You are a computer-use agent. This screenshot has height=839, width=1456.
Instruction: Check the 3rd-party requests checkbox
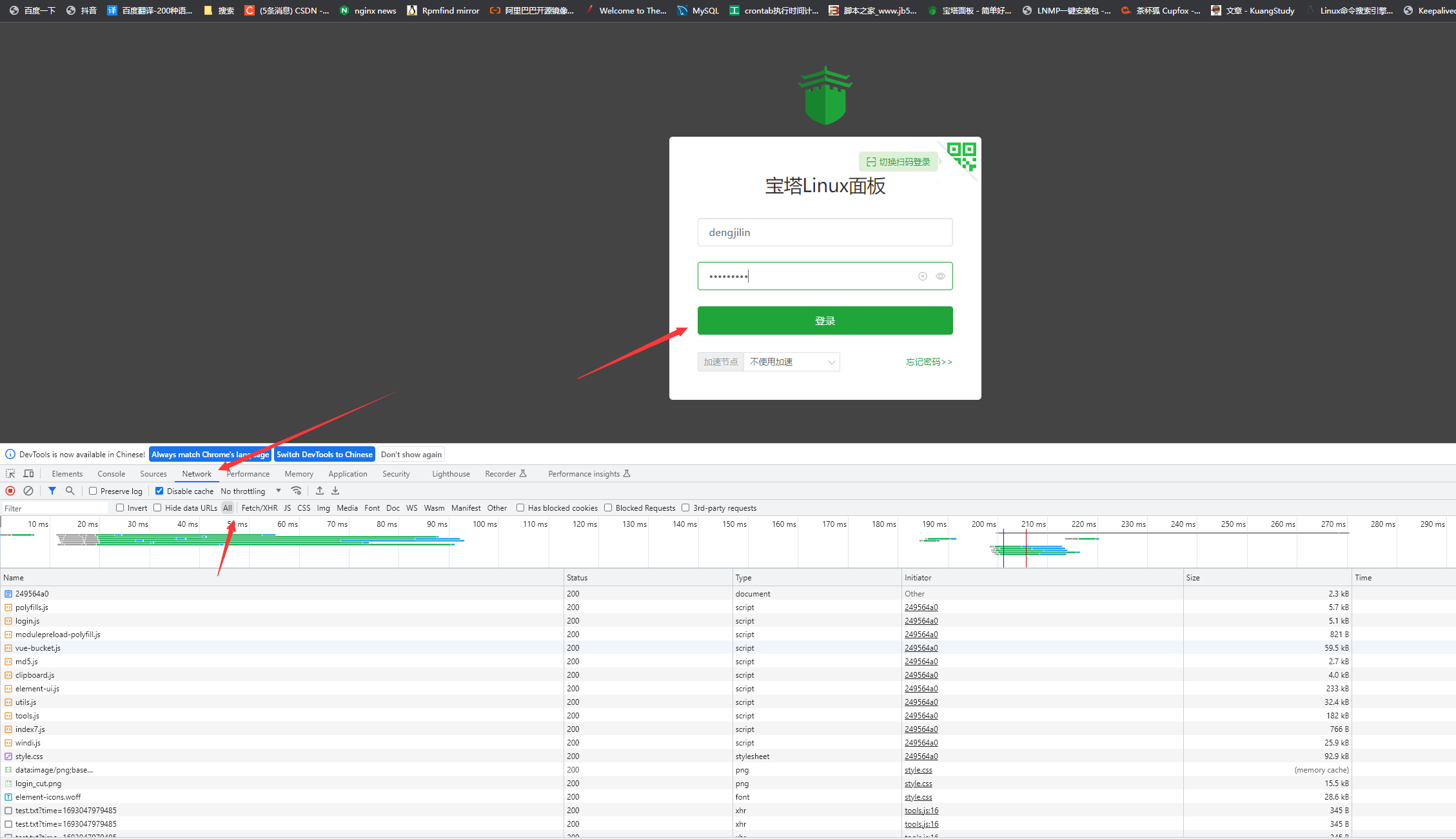pos(685,508)
